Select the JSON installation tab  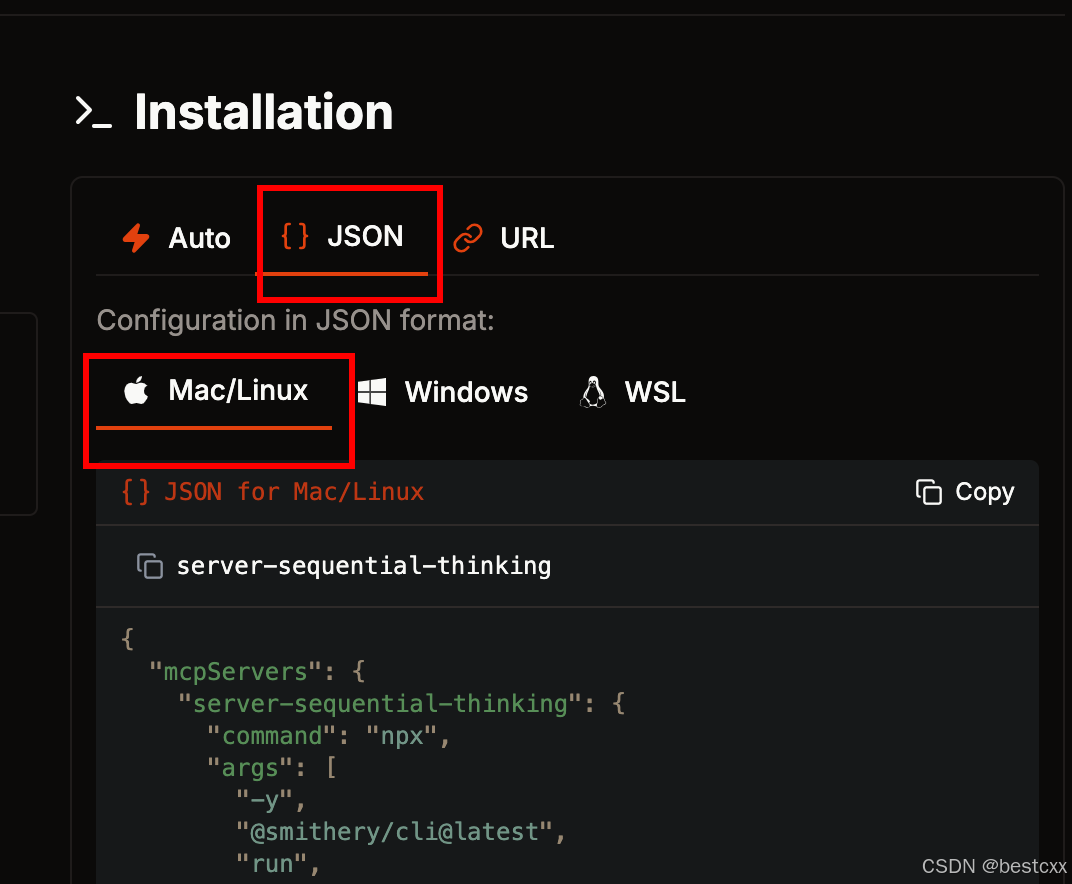[342, 237]
